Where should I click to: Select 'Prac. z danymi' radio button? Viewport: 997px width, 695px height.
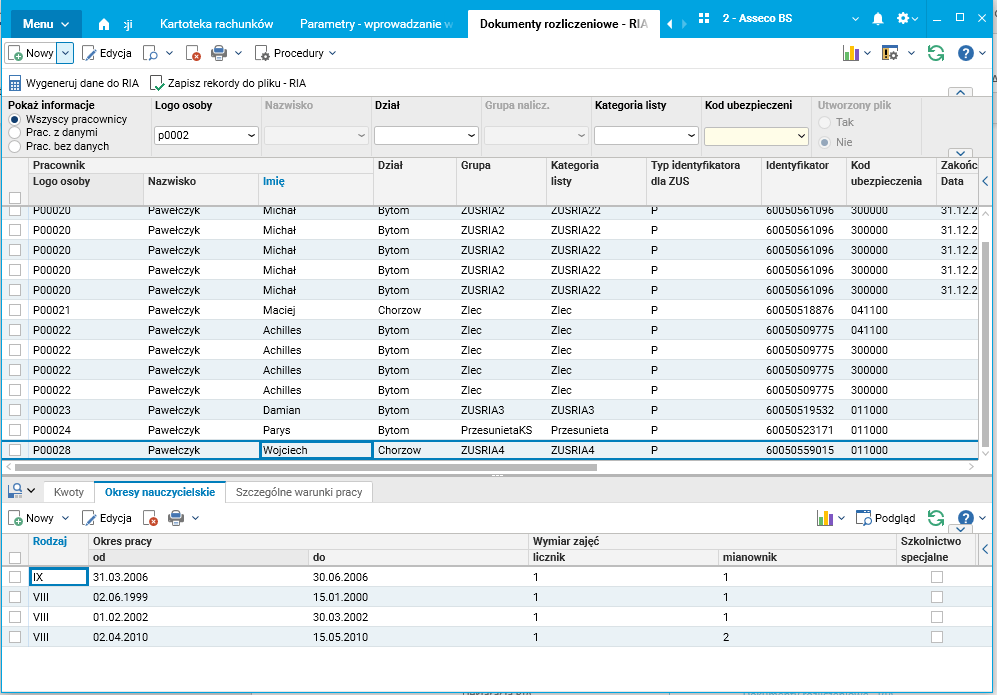[x=14, y=132]
